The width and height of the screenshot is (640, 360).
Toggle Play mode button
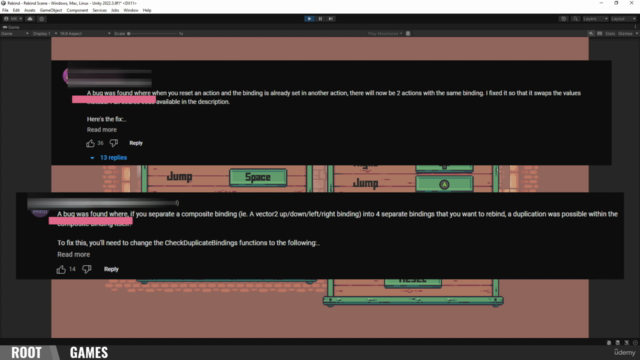point(309,19)
